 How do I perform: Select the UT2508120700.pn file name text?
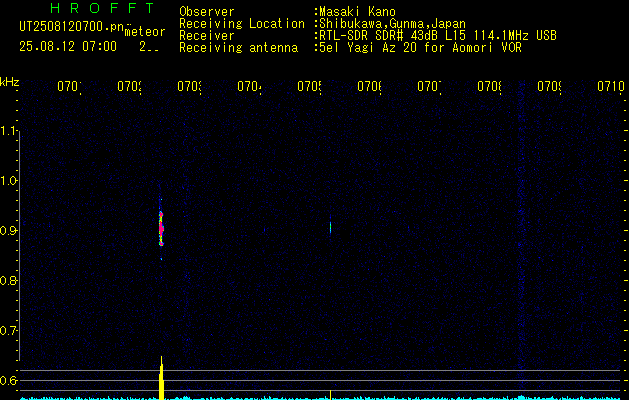(x=72, y=27)
